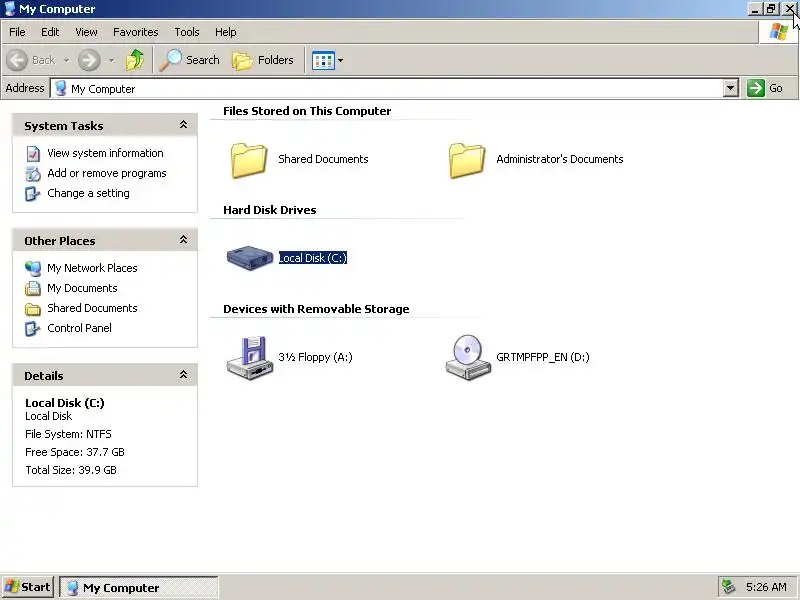Screen dimensions: 800x600
Task: Click the Windows flag logo in toolbar
Action: [779, 32]
